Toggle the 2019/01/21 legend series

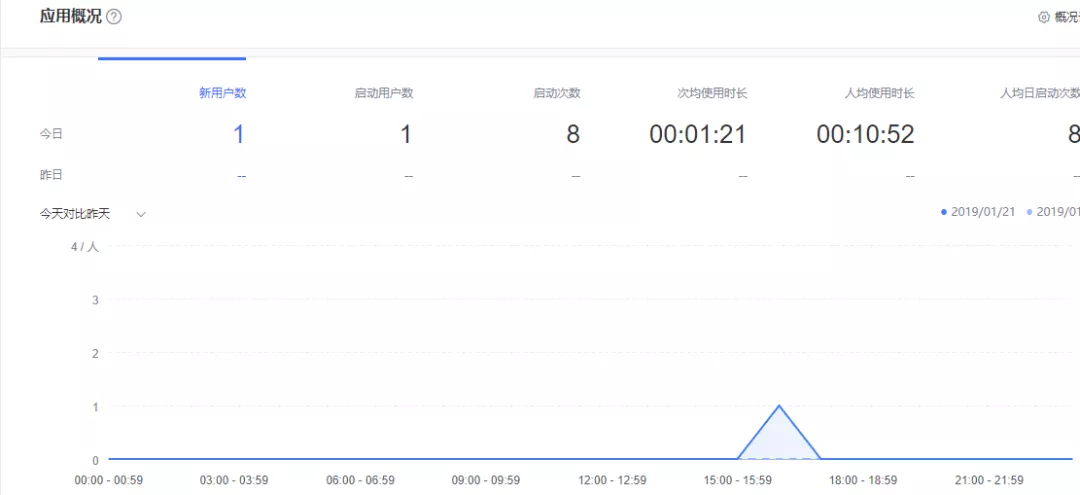[979, 212]
